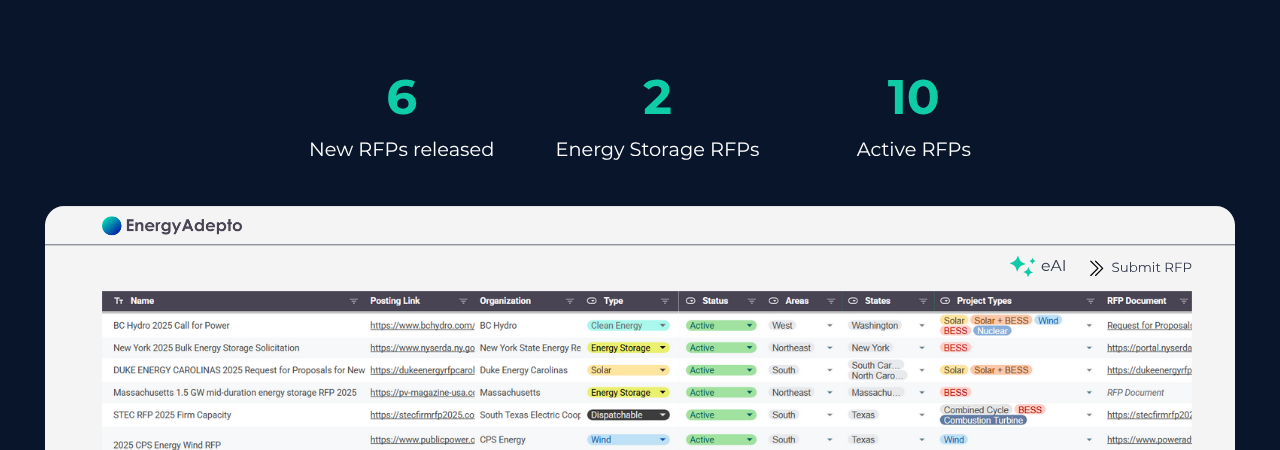
Task: Select 'New York 2025 Bulk Energy Storage Solicitation' cell
Action: pyautogui.click(x=206, y=348)
